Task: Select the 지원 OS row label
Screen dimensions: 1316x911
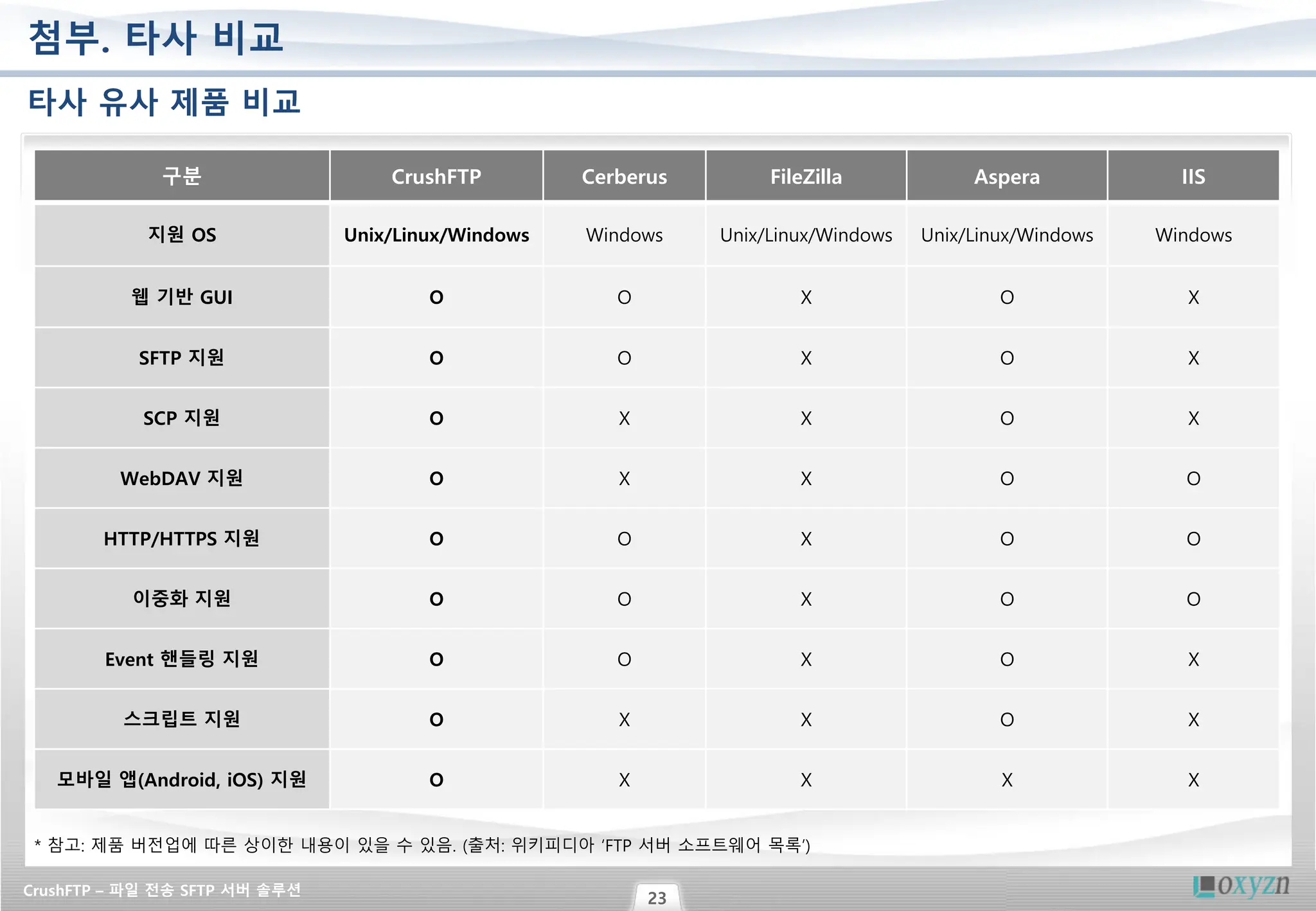Action: click(182, 234)
